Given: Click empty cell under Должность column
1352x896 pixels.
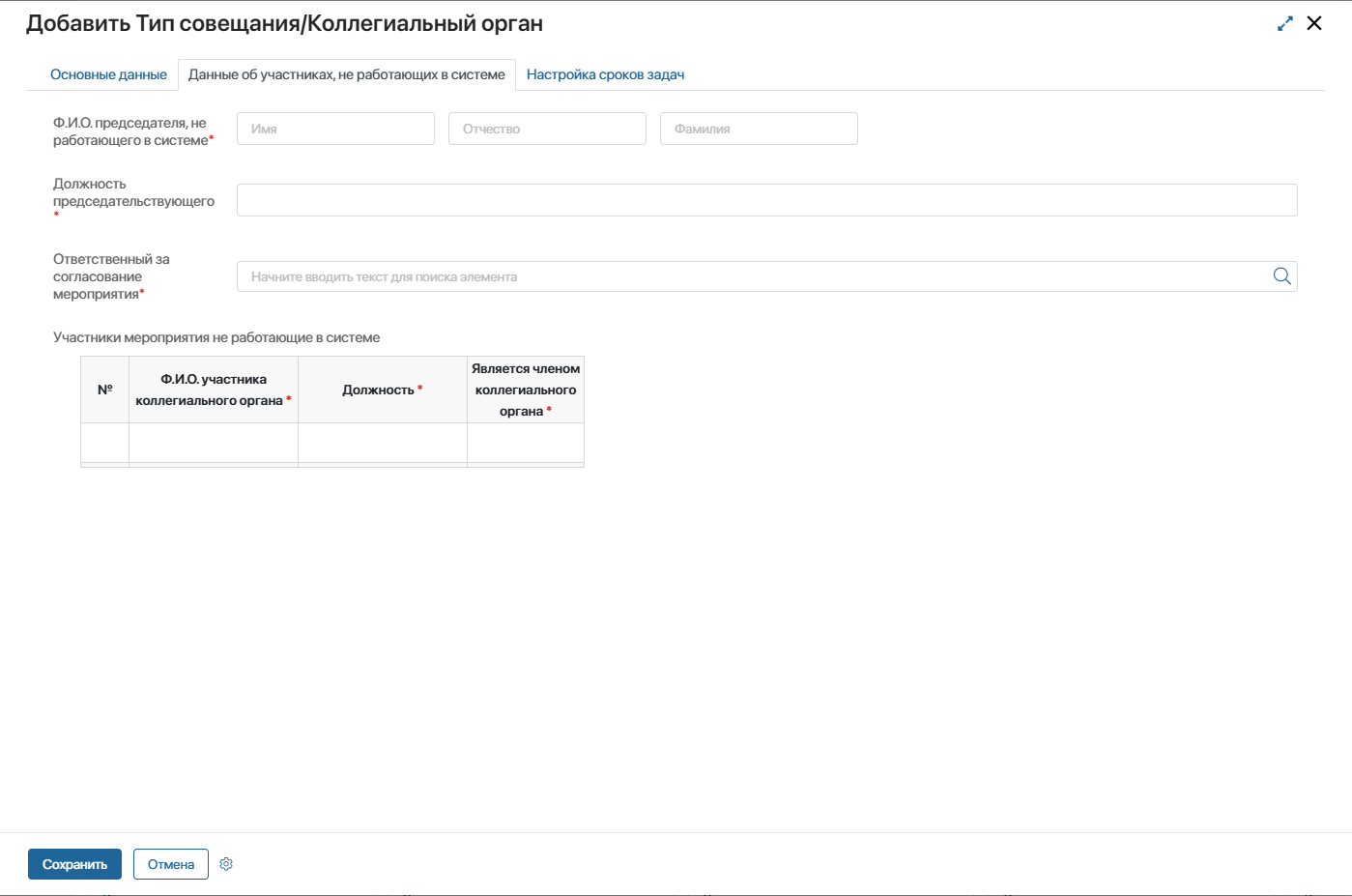Looking at the screenshot, I should [382, 443].
